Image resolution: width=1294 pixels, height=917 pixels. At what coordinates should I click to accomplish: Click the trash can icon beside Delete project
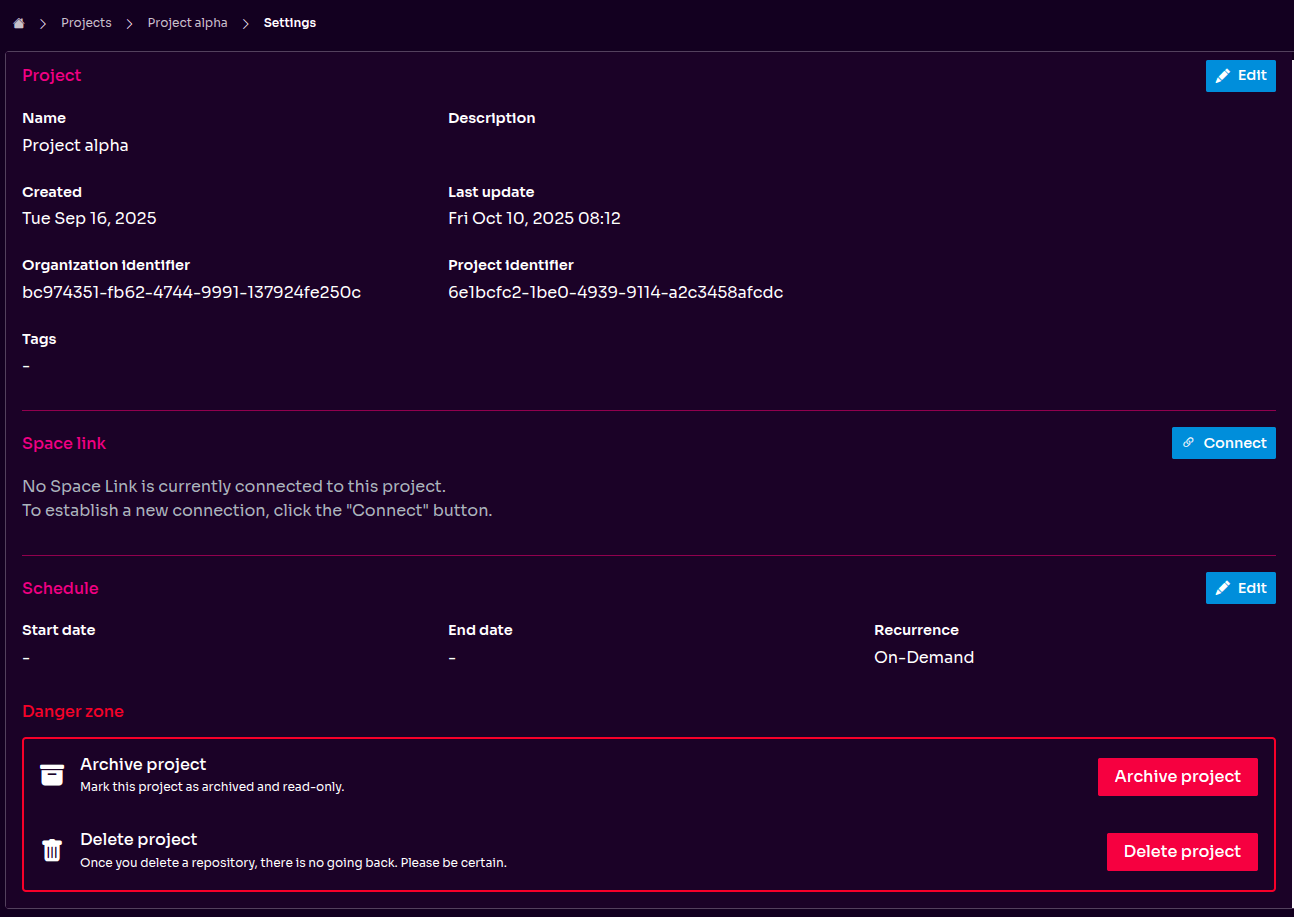[52, 850]
